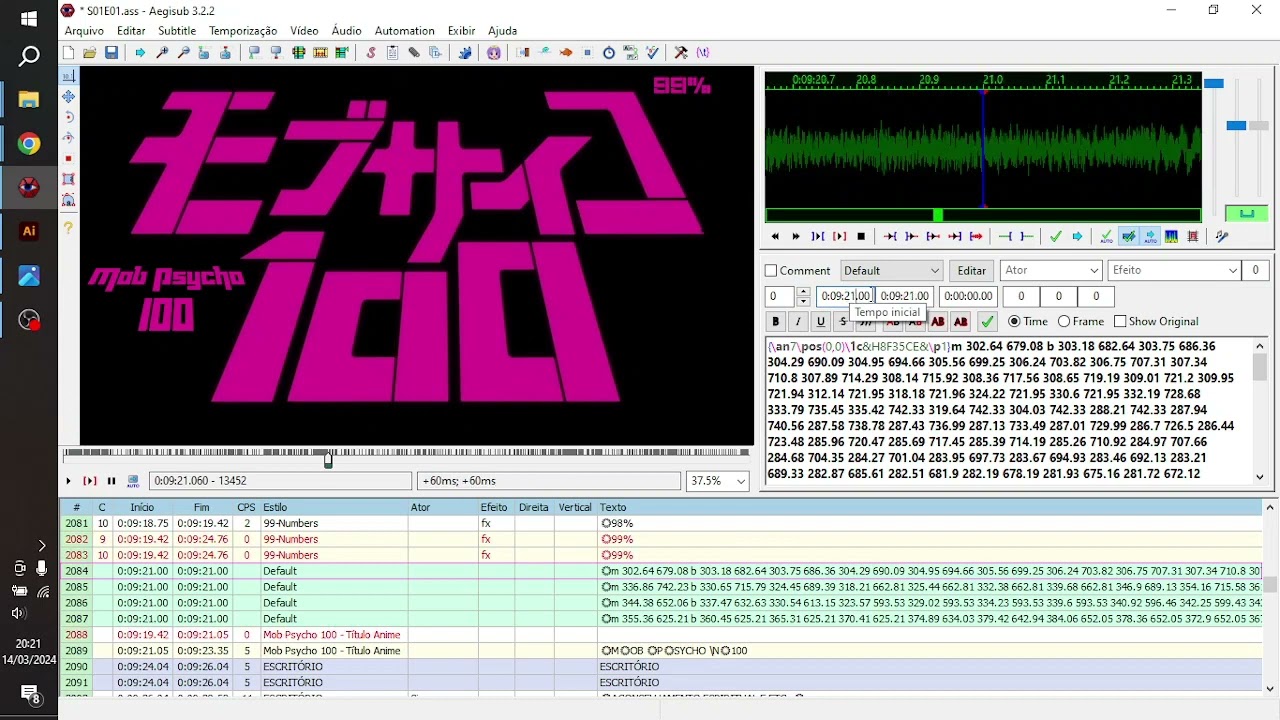1280x720 pixels.
Task: Add lead-in to audio selection
Action: click(x=1006, y=237)
